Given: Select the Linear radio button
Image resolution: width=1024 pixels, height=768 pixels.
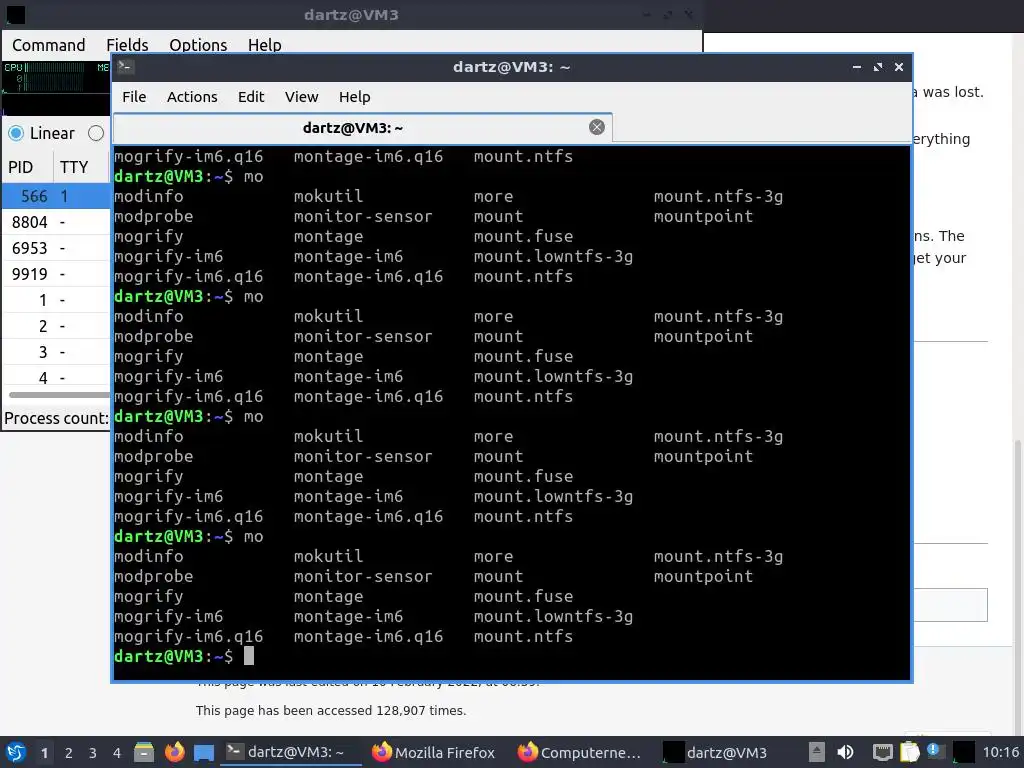Looking at the screenshot, I should [x=16, y=133].
